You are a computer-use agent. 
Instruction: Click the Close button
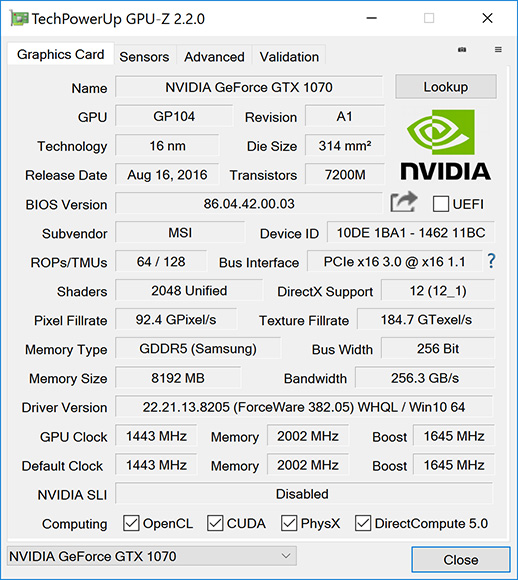[461, 560]
